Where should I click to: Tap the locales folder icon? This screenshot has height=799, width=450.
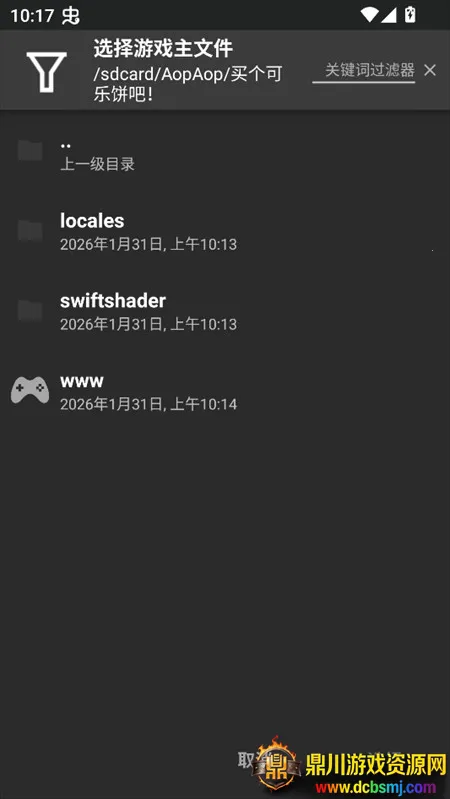(30, 230)
